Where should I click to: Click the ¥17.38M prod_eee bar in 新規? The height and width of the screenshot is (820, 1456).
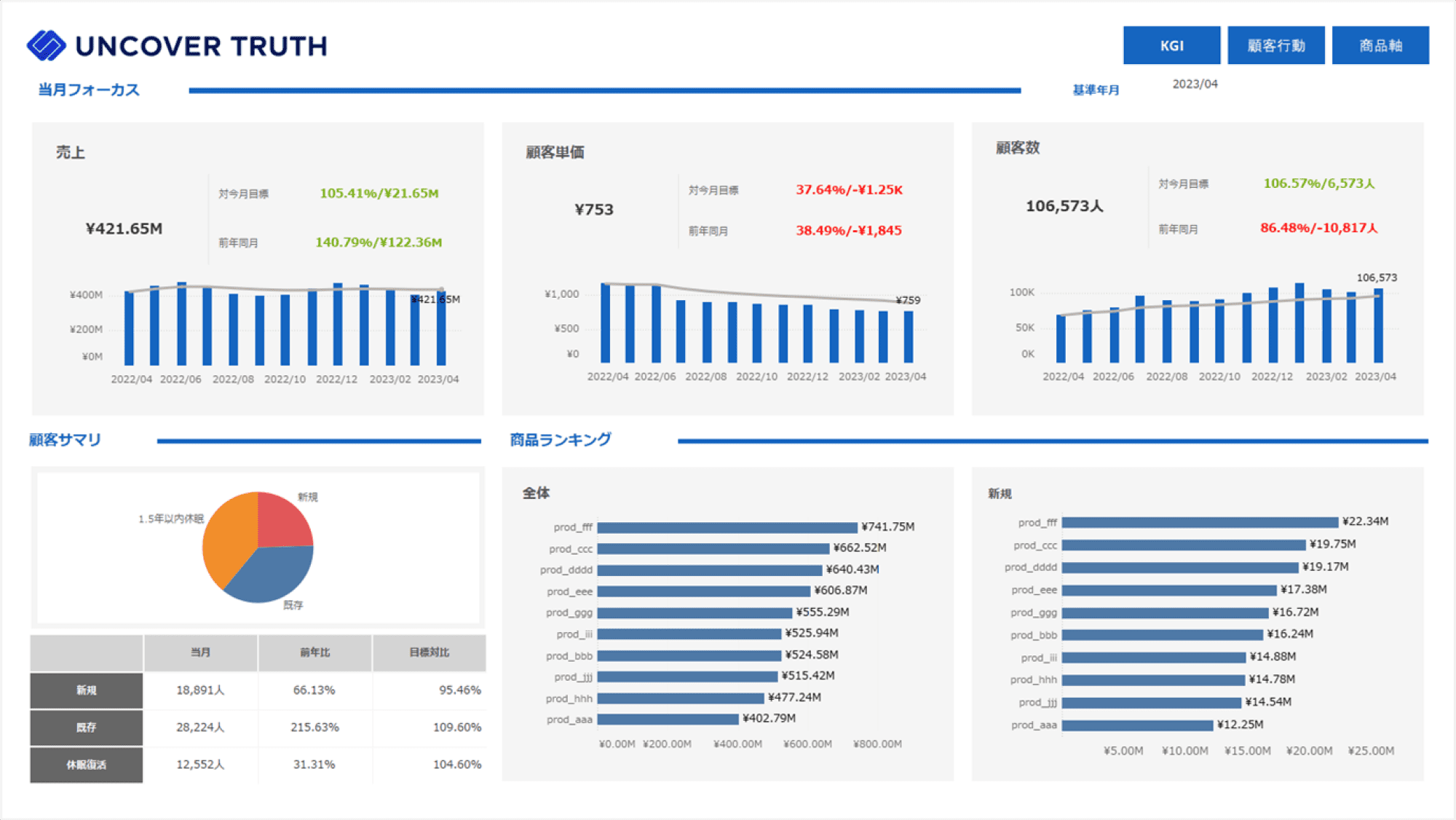(x=1169, y=590)
